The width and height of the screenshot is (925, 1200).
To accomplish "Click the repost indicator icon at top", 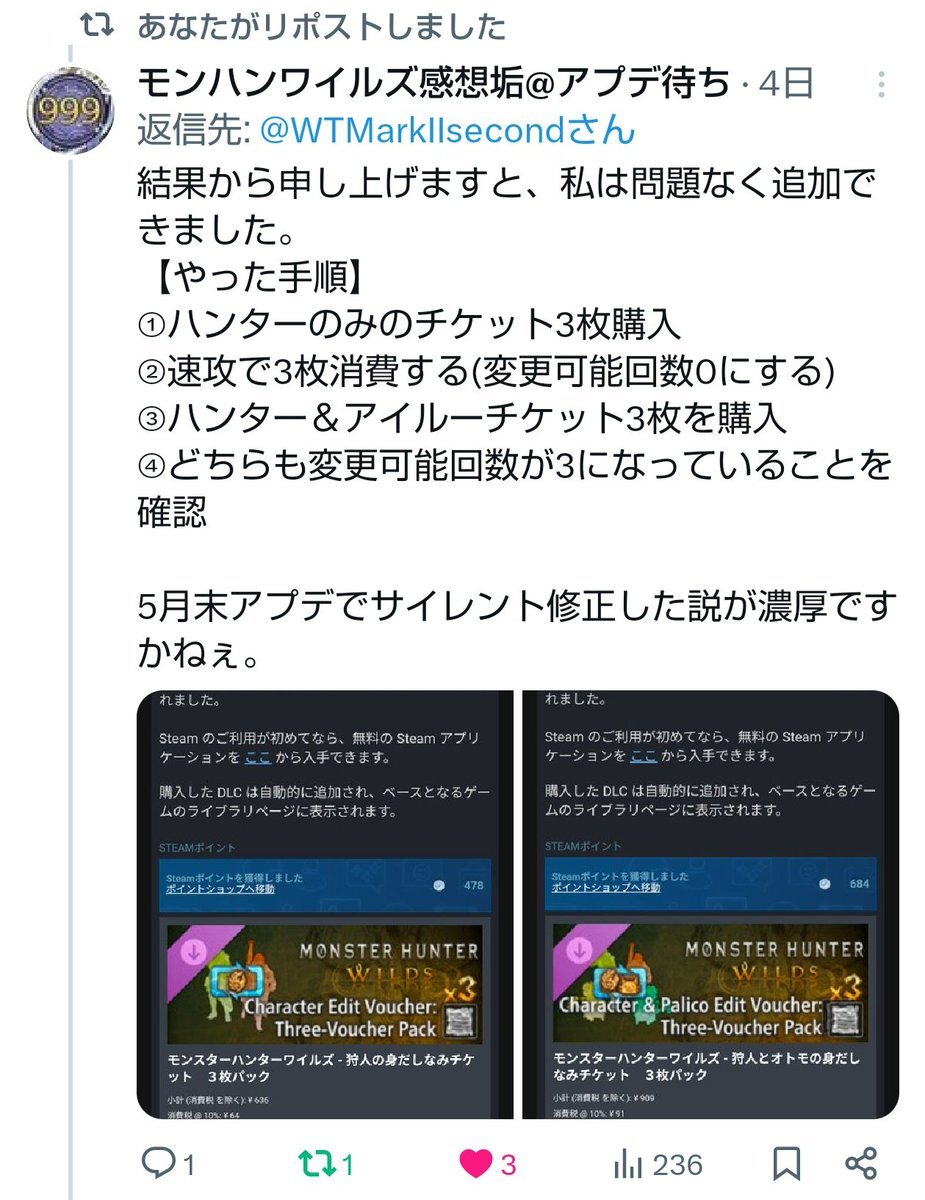I will pyautogui.click(x=95, y=28).
